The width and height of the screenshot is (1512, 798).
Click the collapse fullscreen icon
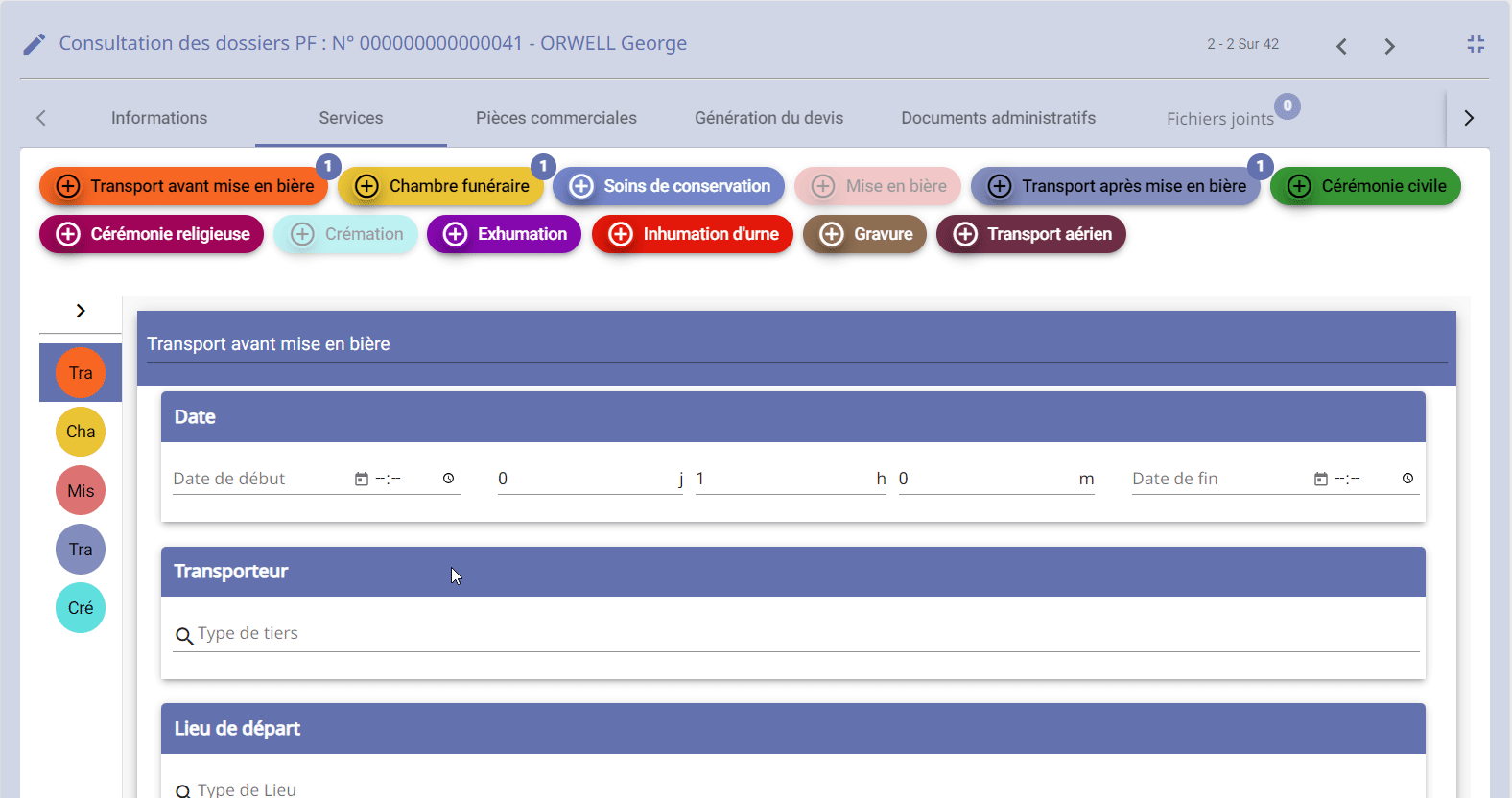tap(1476, 44)
